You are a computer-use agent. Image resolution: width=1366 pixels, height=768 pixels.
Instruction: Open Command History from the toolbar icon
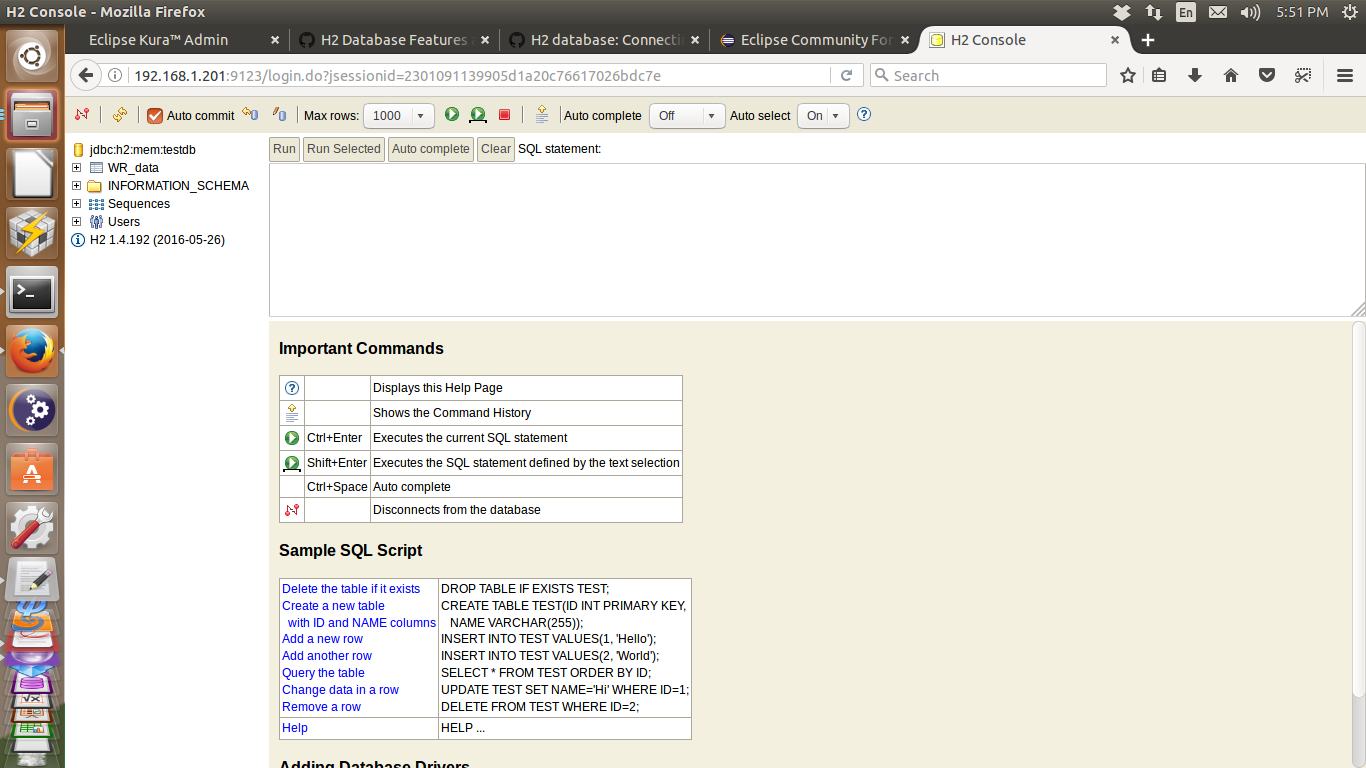coord(542,115)
